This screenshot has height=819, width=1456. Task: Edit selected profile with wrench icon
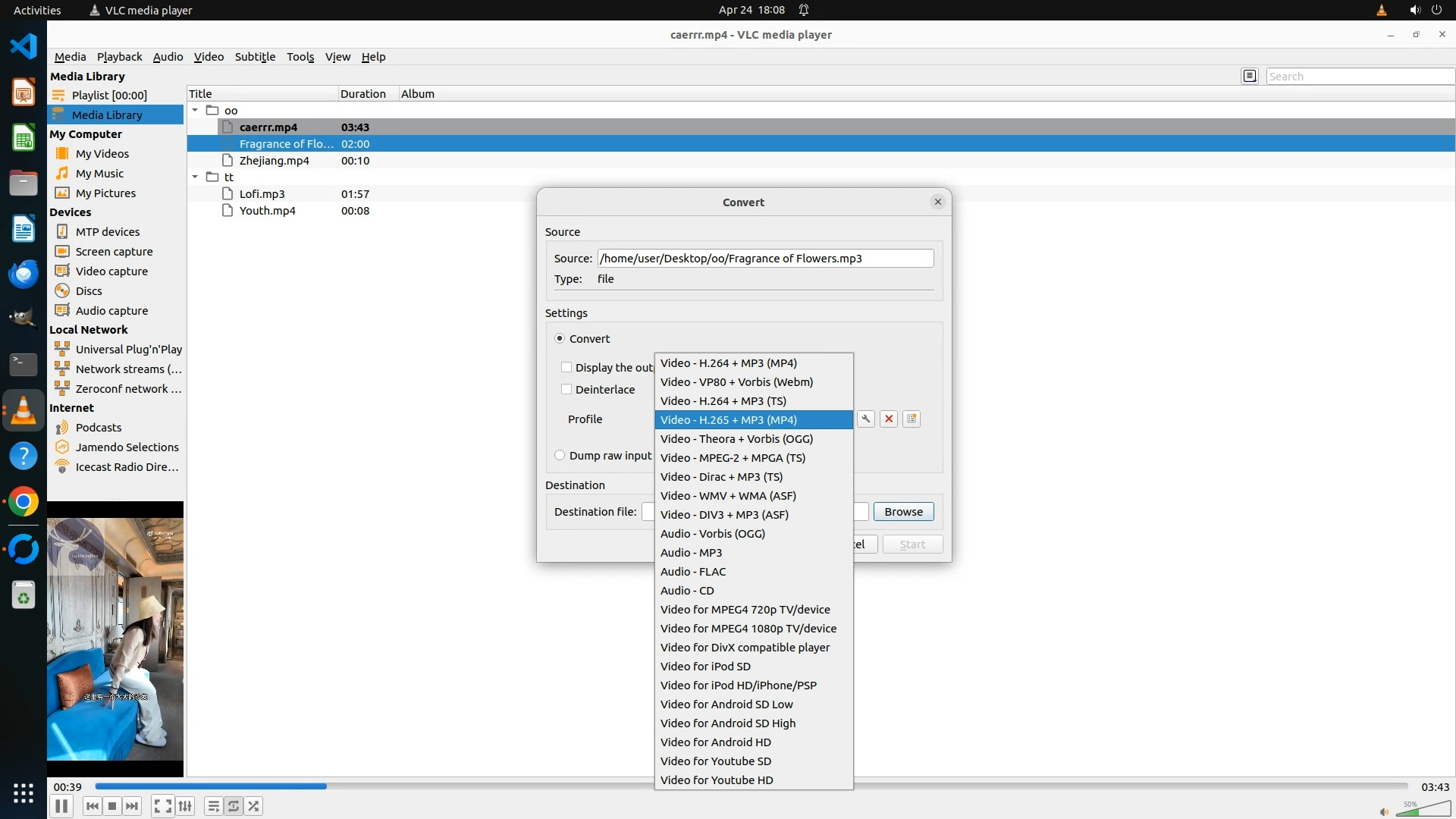tap(866, 419)
